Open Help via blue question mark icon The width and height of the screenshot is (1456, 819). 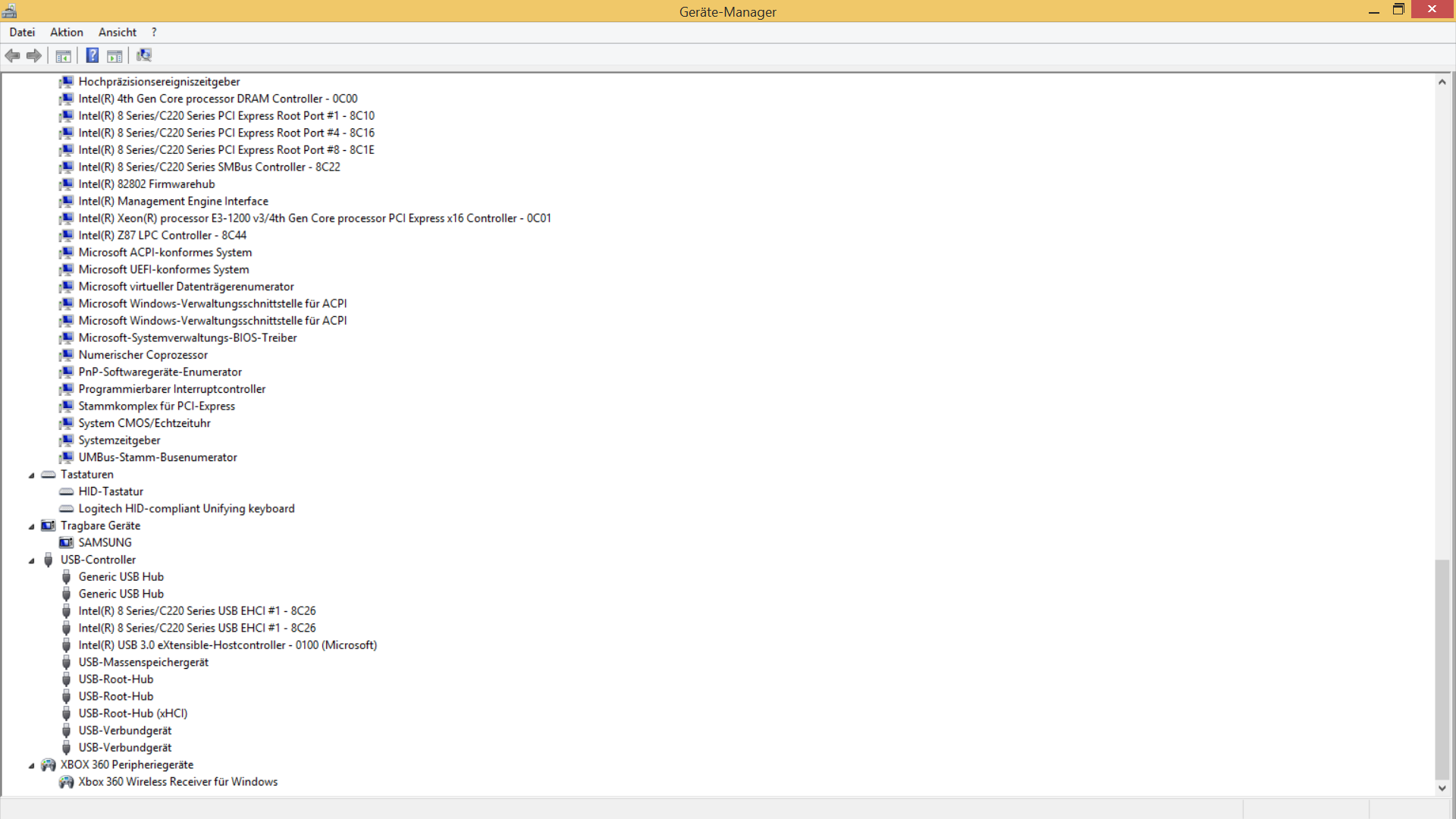coord(92,55)
